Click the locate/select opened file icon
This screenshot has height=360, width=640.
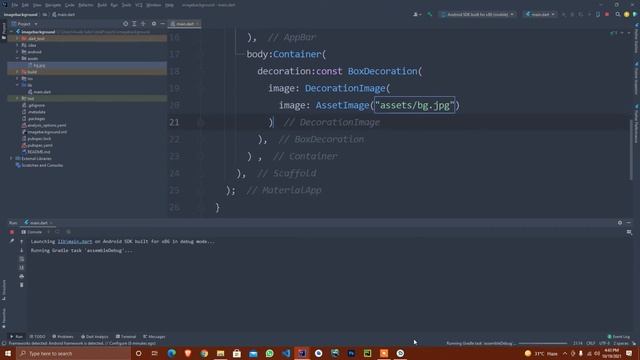125,24
